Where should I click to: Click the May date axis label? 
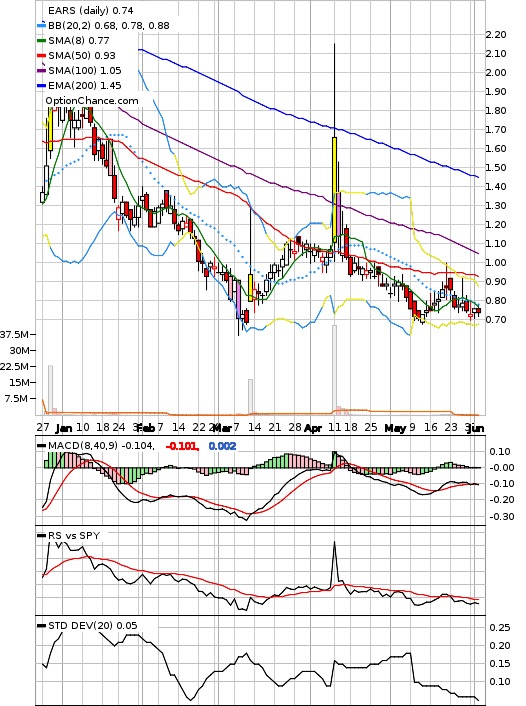point(395,428)
